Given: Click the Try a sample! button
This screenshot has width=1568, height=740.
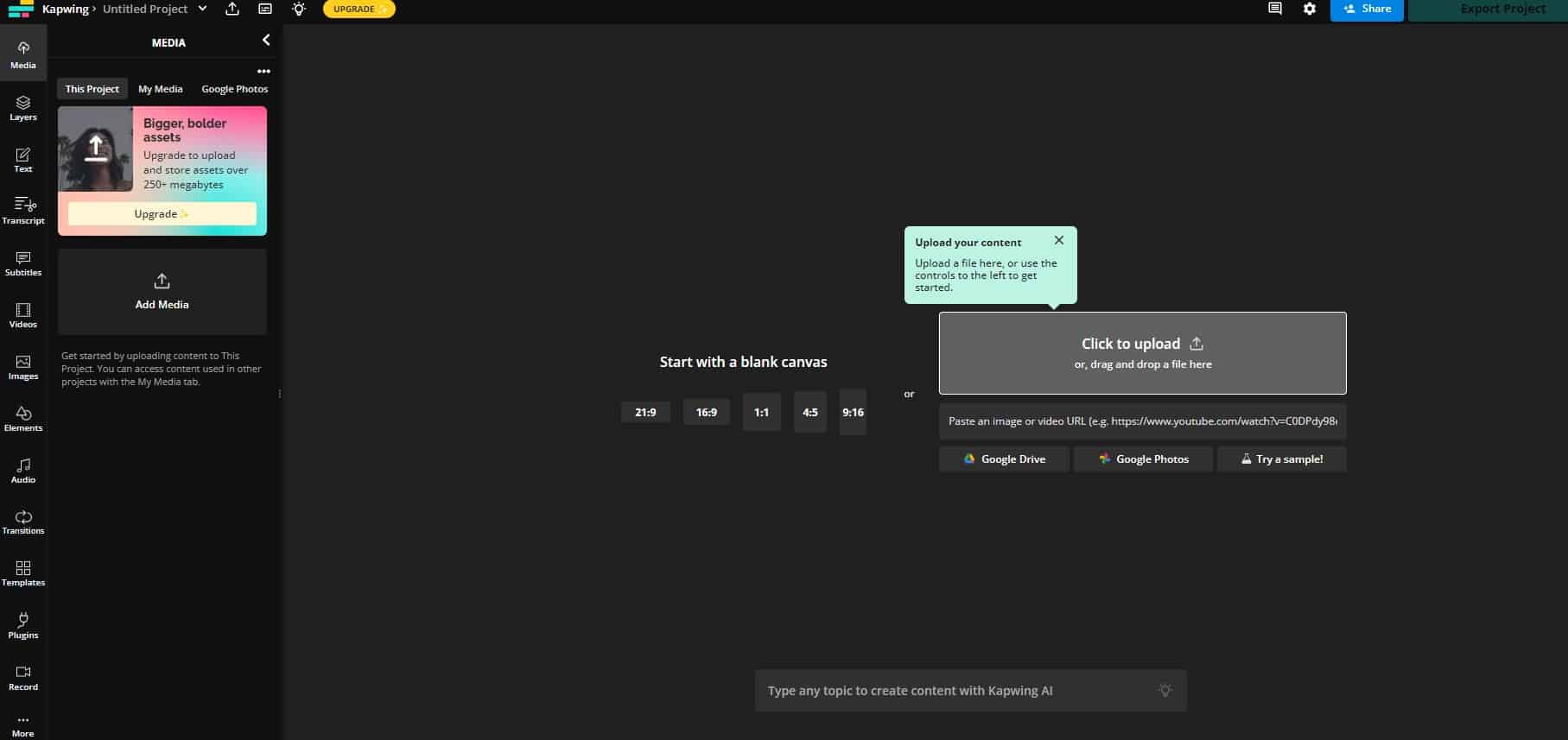Looking at the screenshot, I should click(1282, 459).
